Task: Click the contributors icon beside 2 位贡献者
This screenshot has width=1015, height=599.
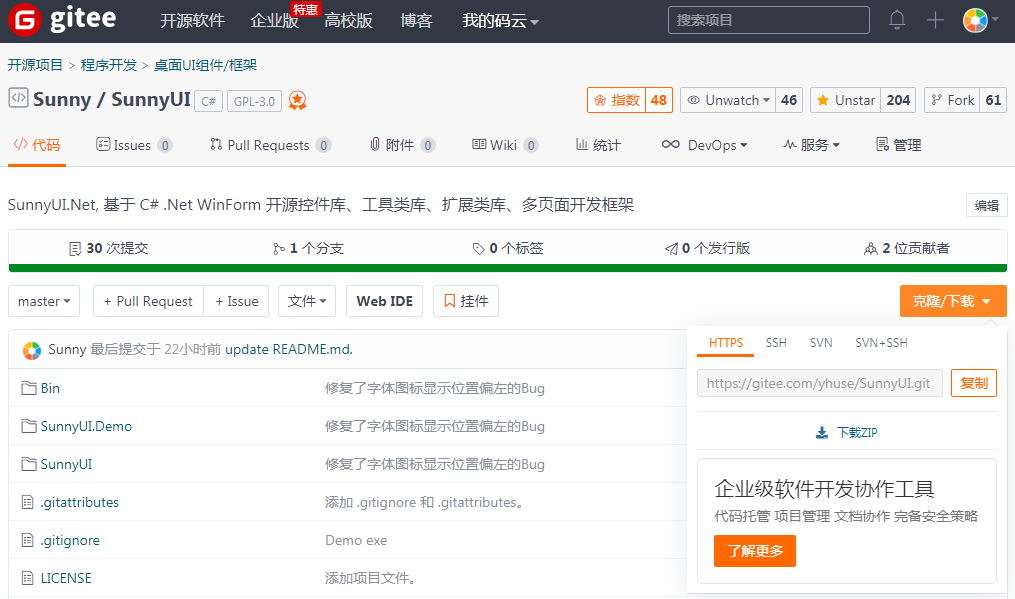Action: point(871,249)
